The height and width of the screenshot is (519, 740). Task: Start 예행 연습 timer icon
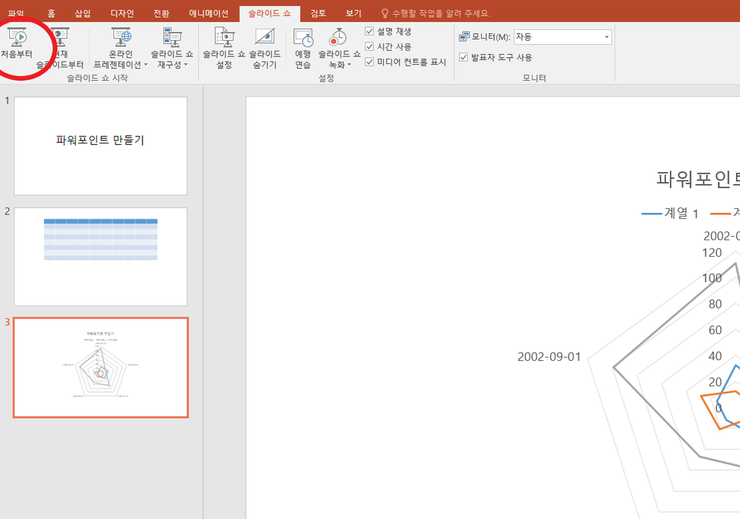pos(303,37)
